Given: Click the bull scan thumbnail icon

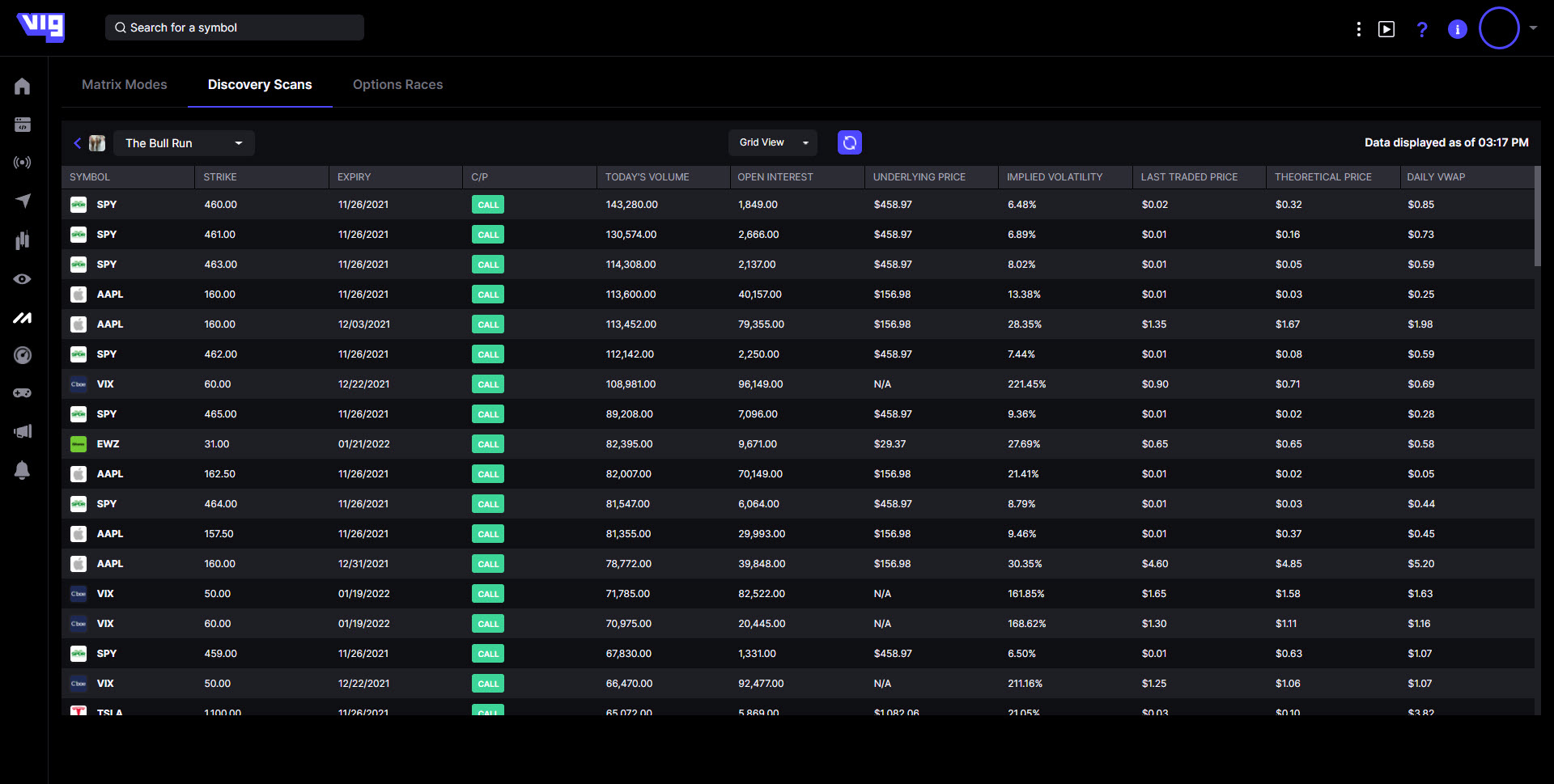Looking at the screenshot, I should 97,143.
